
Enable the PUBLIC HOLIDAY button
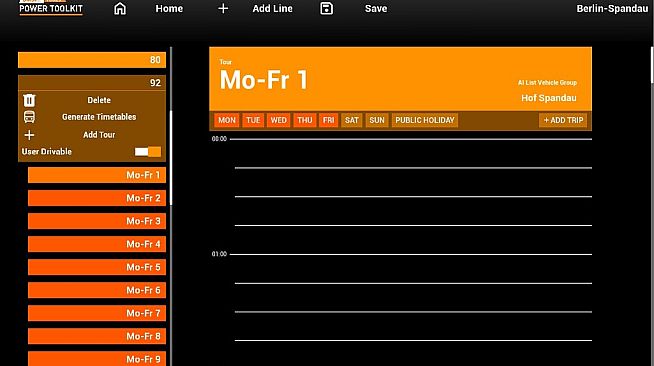point(425,120)
